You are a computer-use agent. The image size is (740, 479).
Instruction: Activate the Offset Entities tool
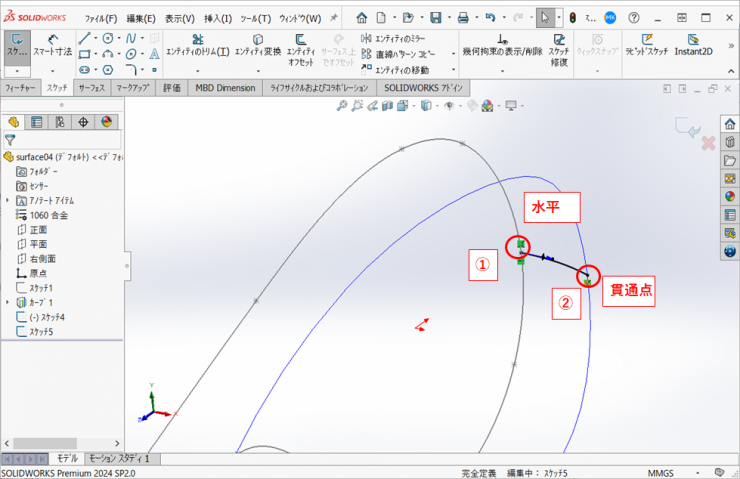coord(301,46)
